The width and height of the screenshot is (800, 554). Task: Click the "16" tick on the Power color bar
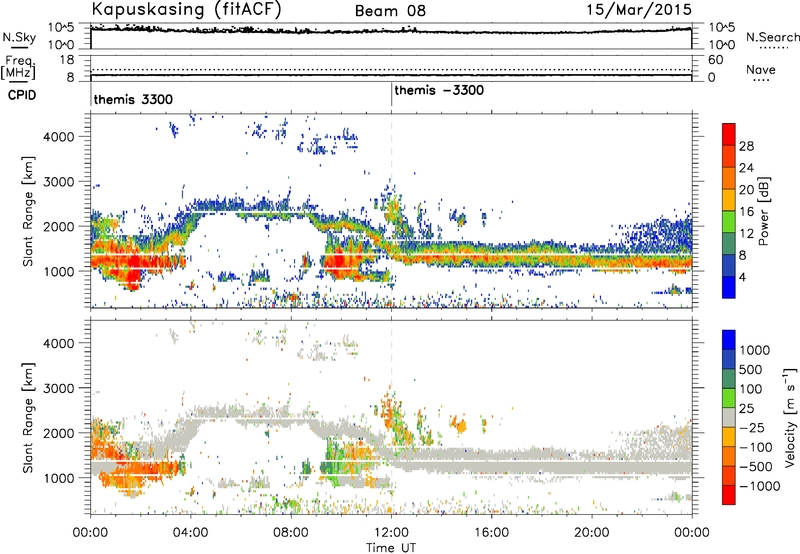pyautogui.click(x=746, y=212)
